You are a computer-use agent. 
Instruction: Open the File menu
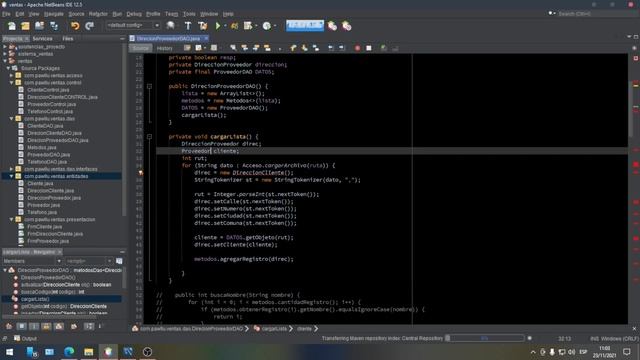click(6, 14)
